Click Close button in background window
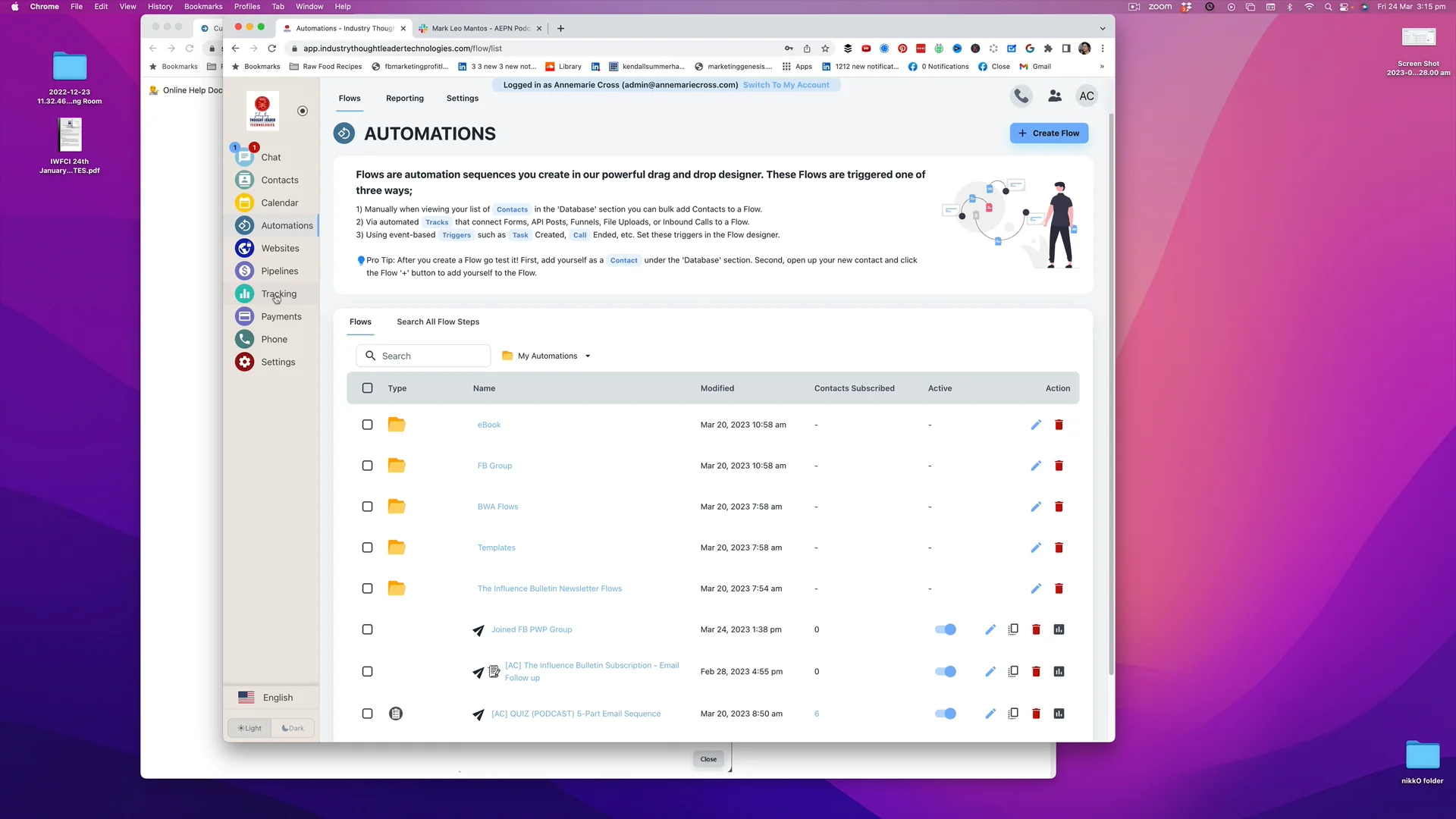 point(708,759)
